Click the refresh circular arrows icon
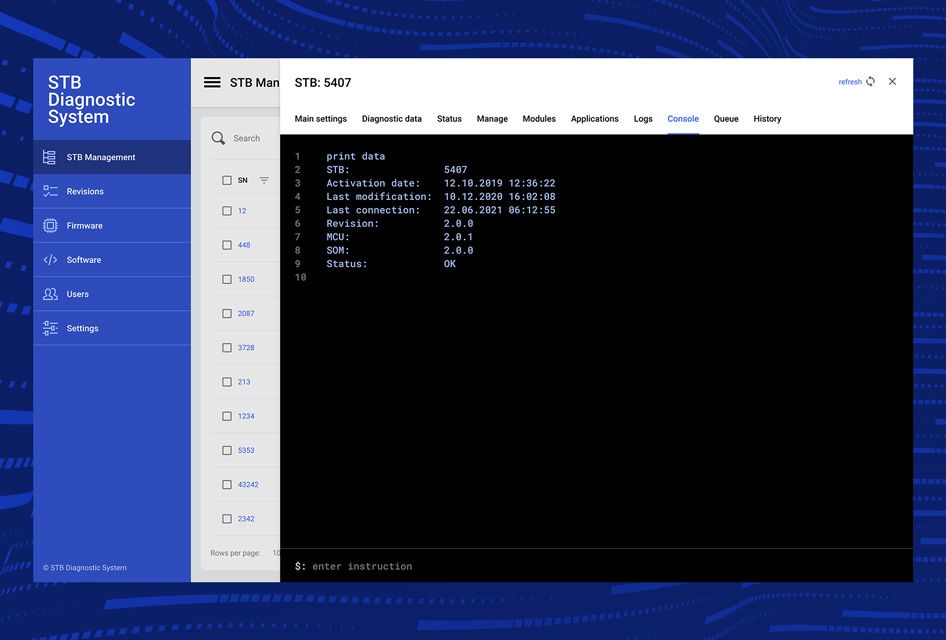The width and height of the screenshot is (946, 640). [871, 82]
